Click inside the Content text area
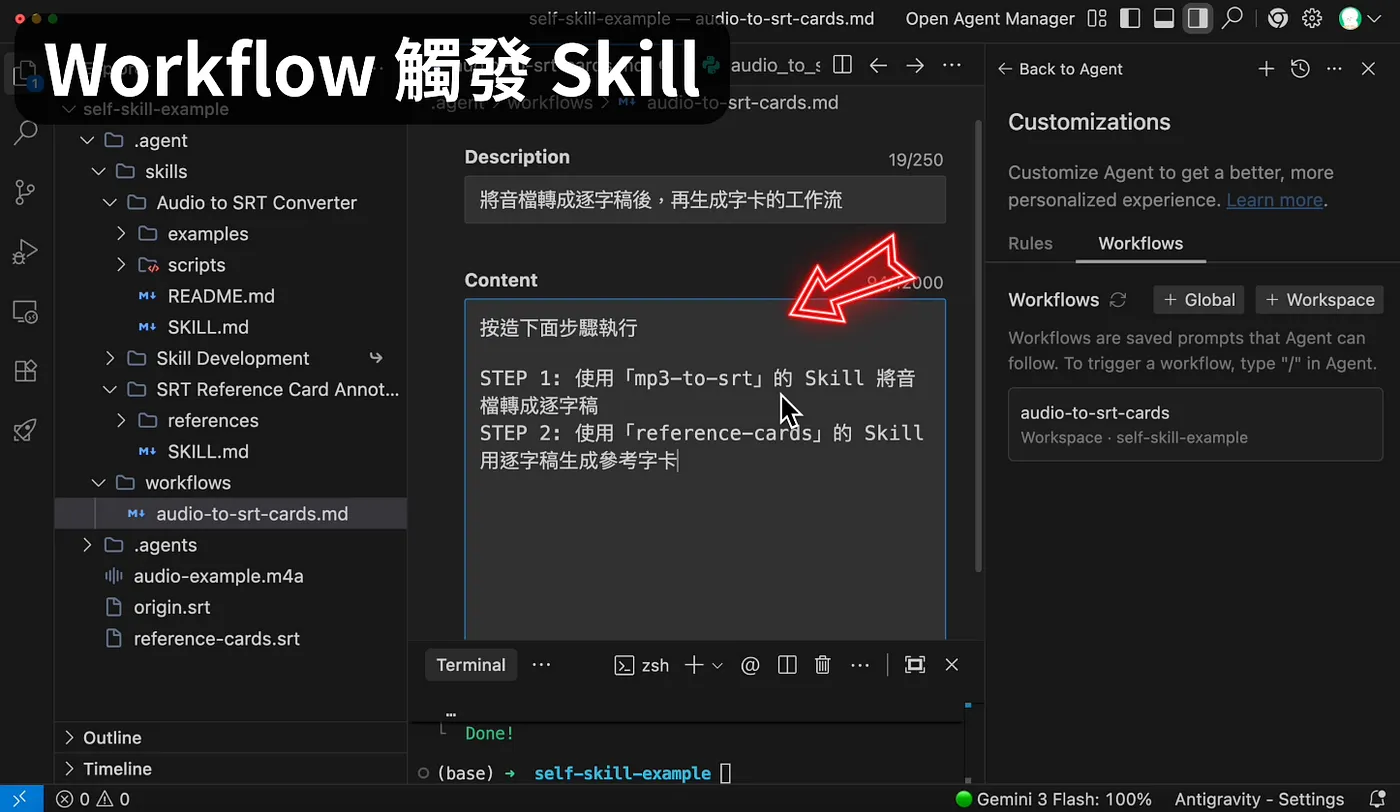Screen dimensions: 1400x812 pyautogui.click(x=705, y=470)
